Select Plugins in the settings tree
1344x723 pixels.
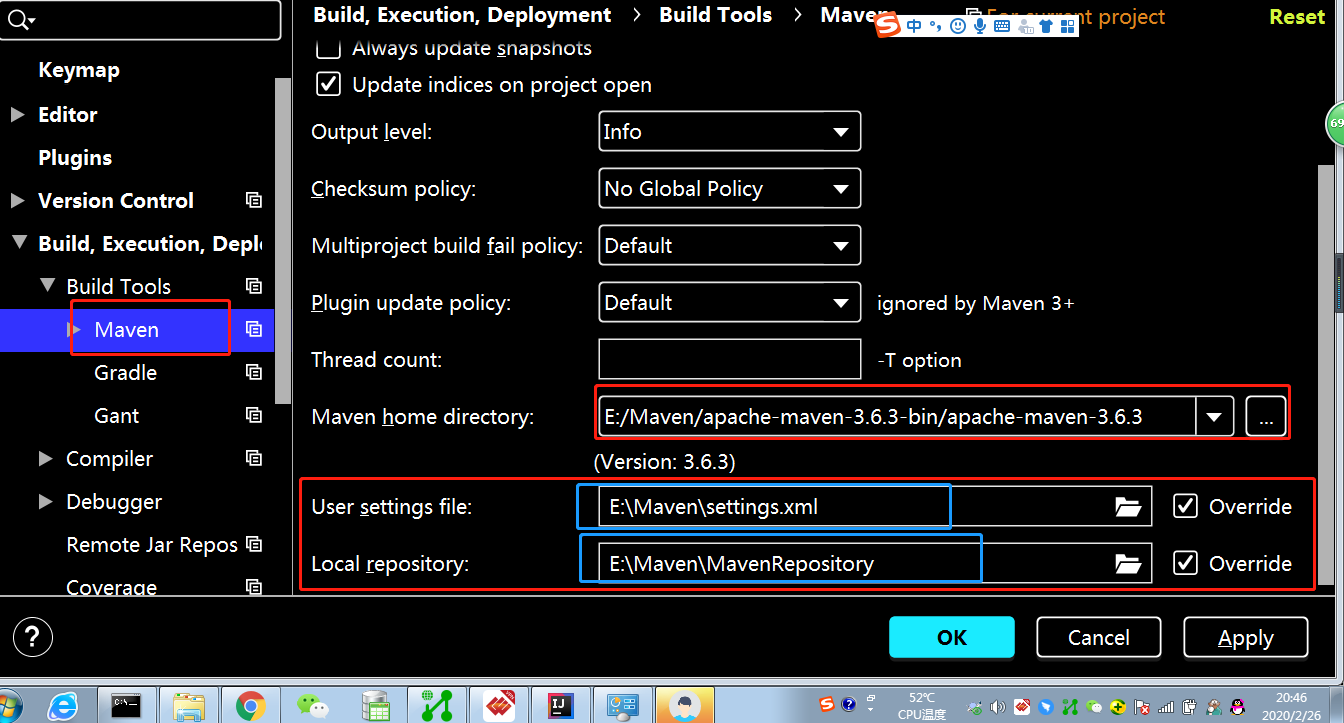point(75,158)
